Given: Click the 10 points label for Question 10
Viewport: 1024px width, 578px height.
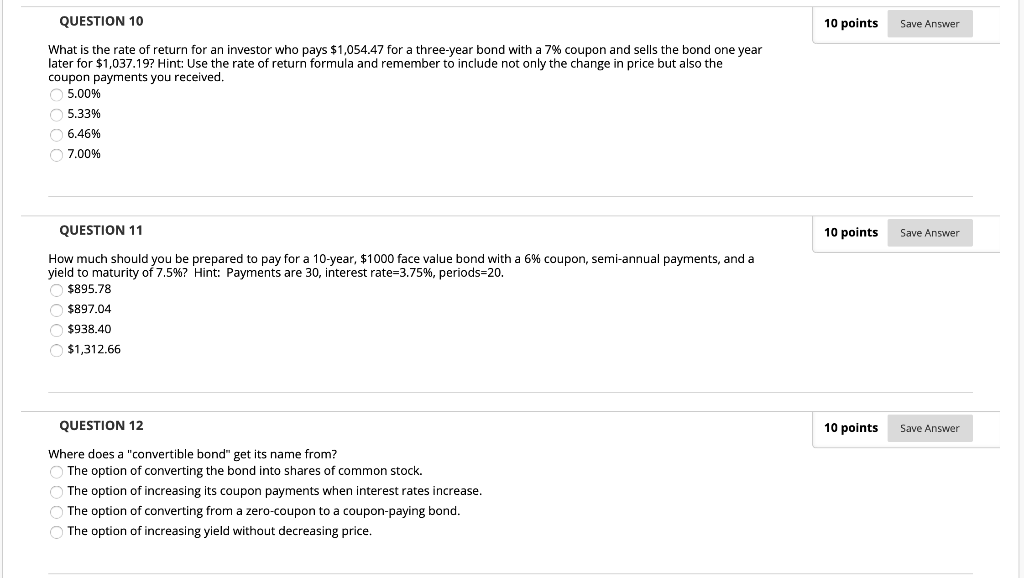Looking at the screenshot, I should click(851, 23).
